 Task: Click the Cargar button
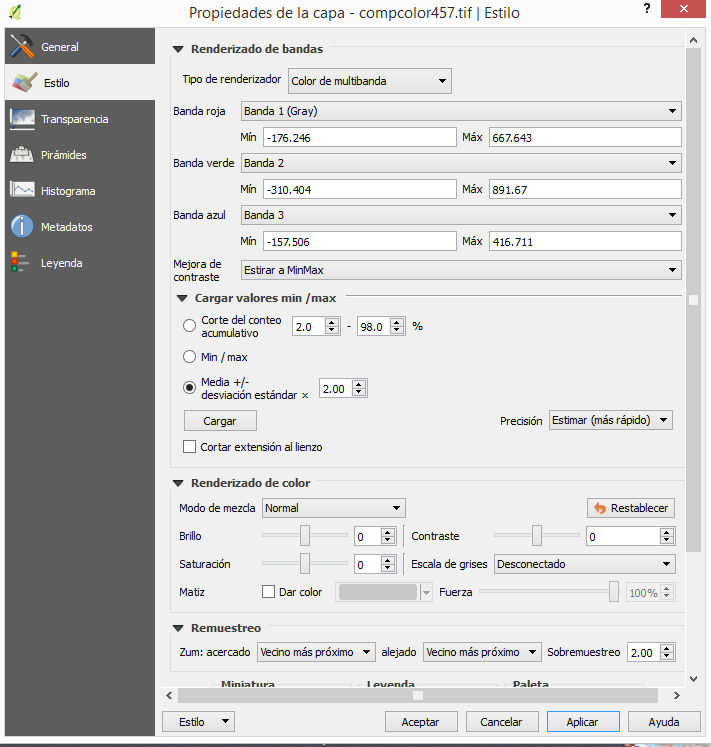220,421
